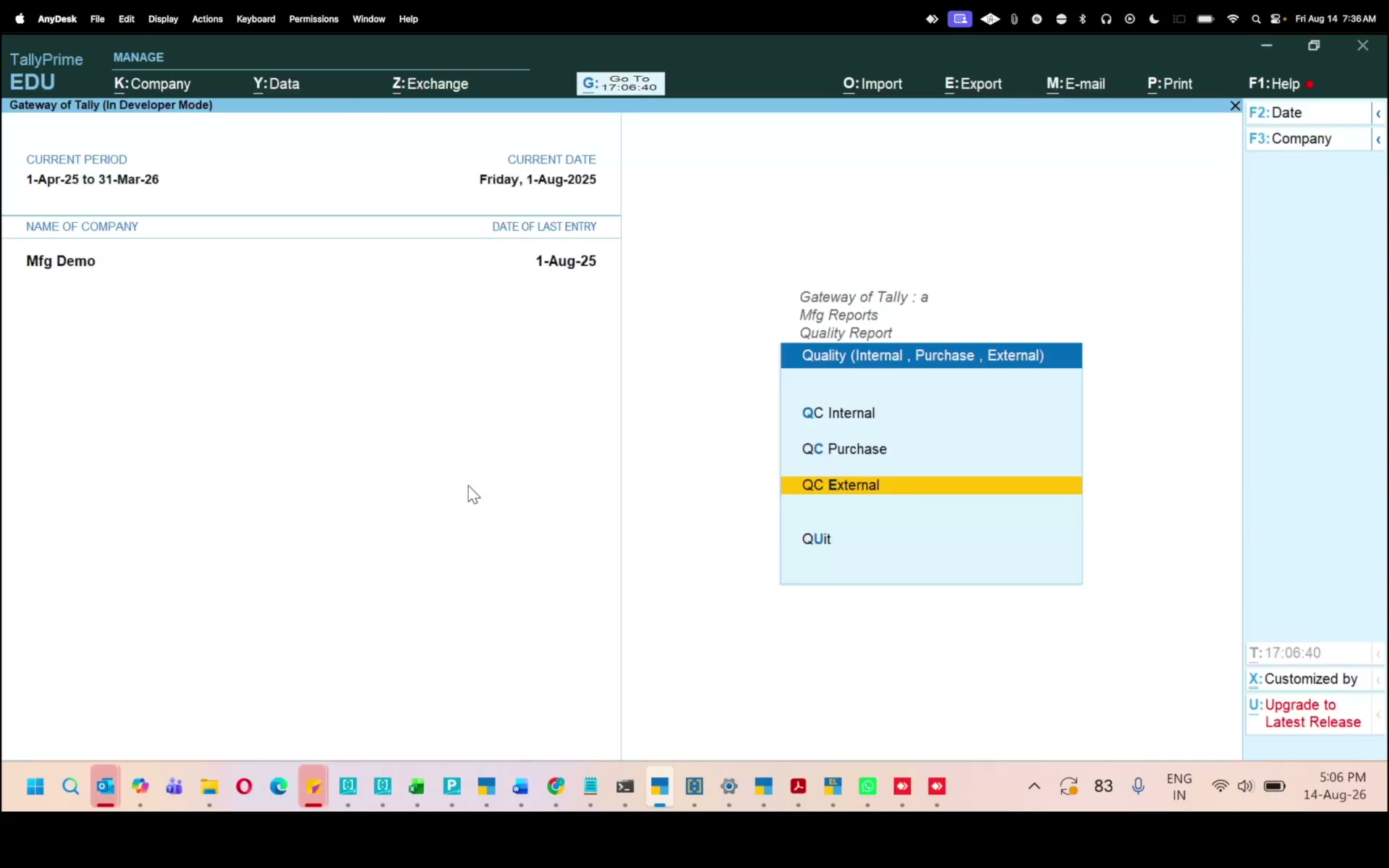Click the microphone icon in system tray

pyautogui.click(x=1138, y=786)
